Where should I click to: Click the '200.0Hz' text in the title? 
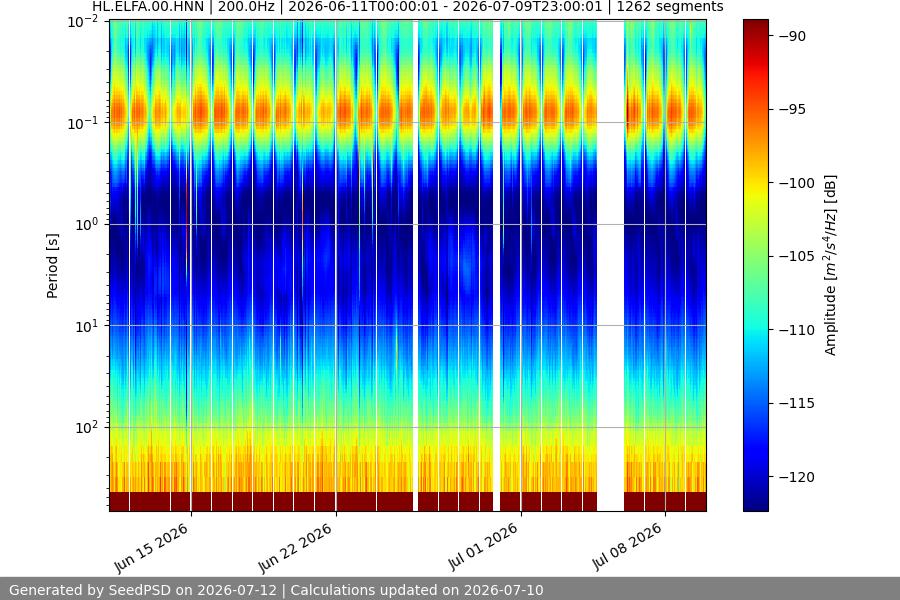tap(246, 7)
